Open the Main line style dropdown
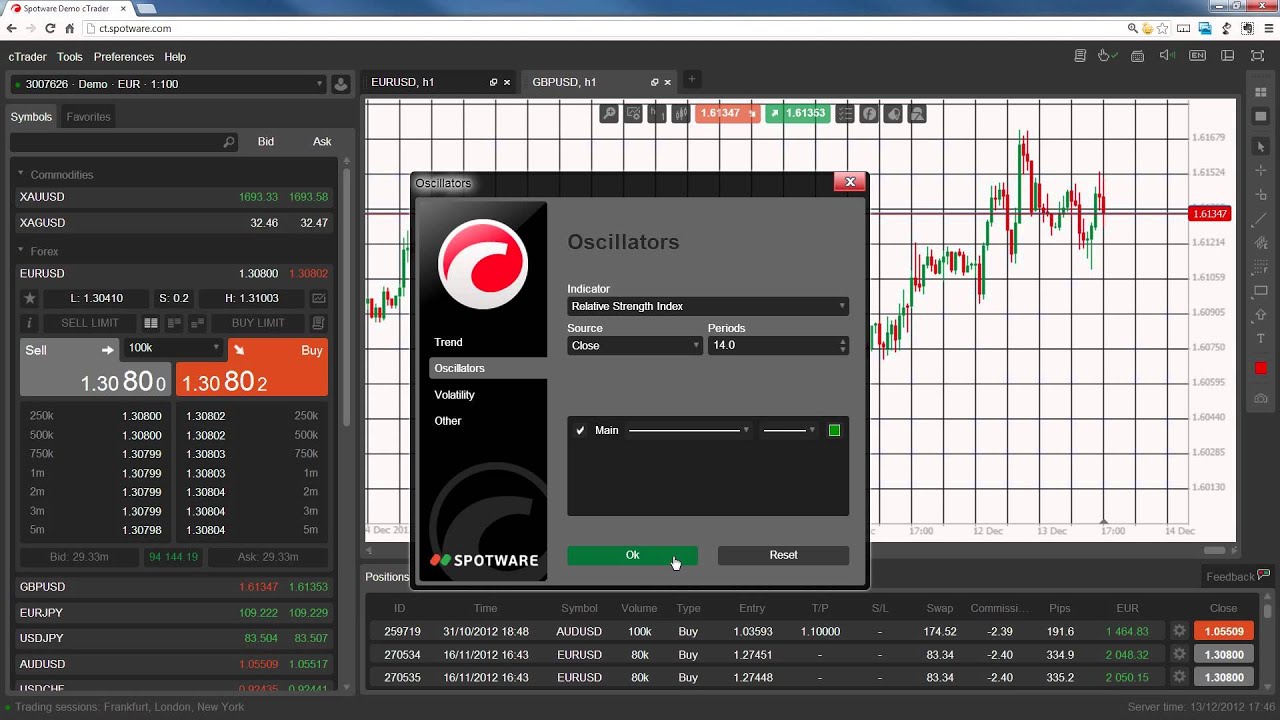The image size is (1280, 720). (789, 430)
